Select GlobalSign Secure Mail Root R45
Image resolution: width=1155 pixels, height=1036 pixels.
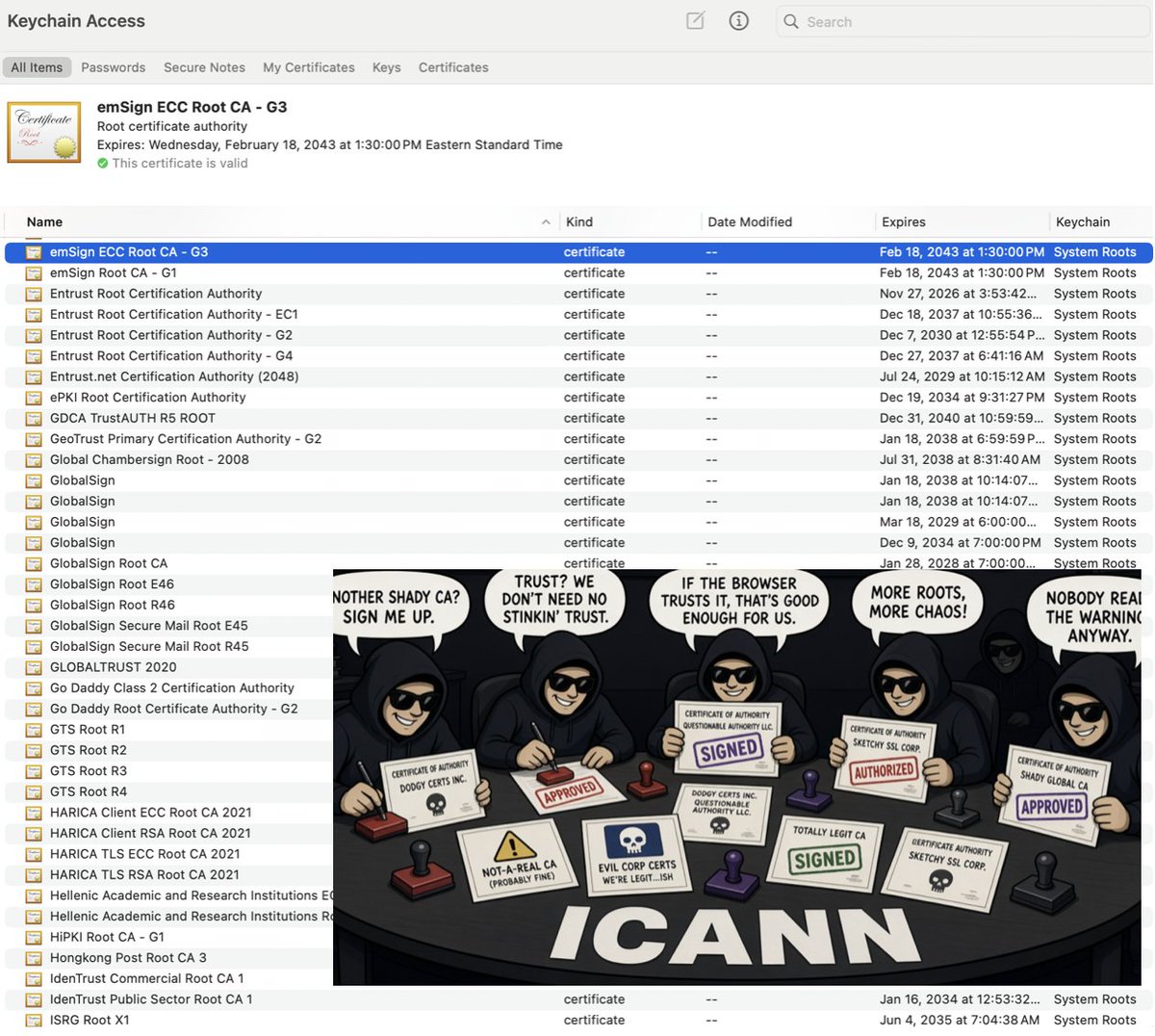(149, 647)
